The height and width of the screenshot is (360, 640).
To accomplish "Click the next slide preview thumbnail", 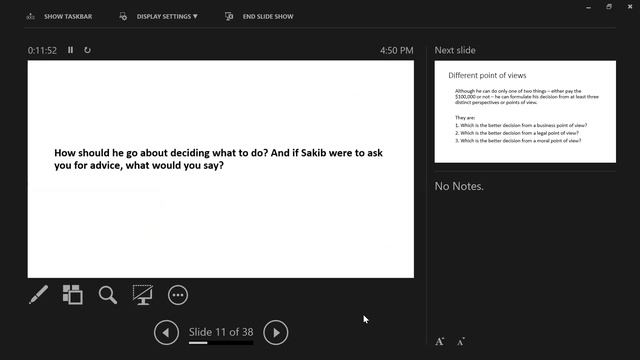I will point(525,112).
